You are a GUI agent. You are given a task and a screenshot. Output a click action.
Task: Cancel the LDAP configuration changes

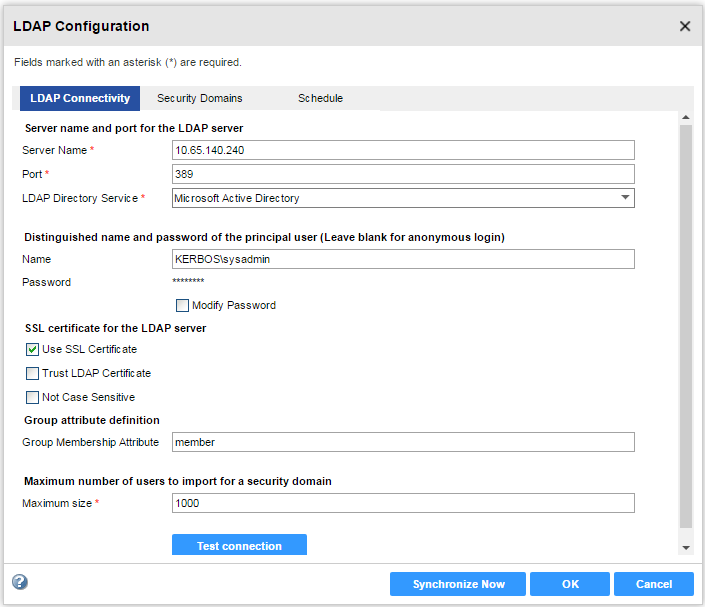[654, 584]
